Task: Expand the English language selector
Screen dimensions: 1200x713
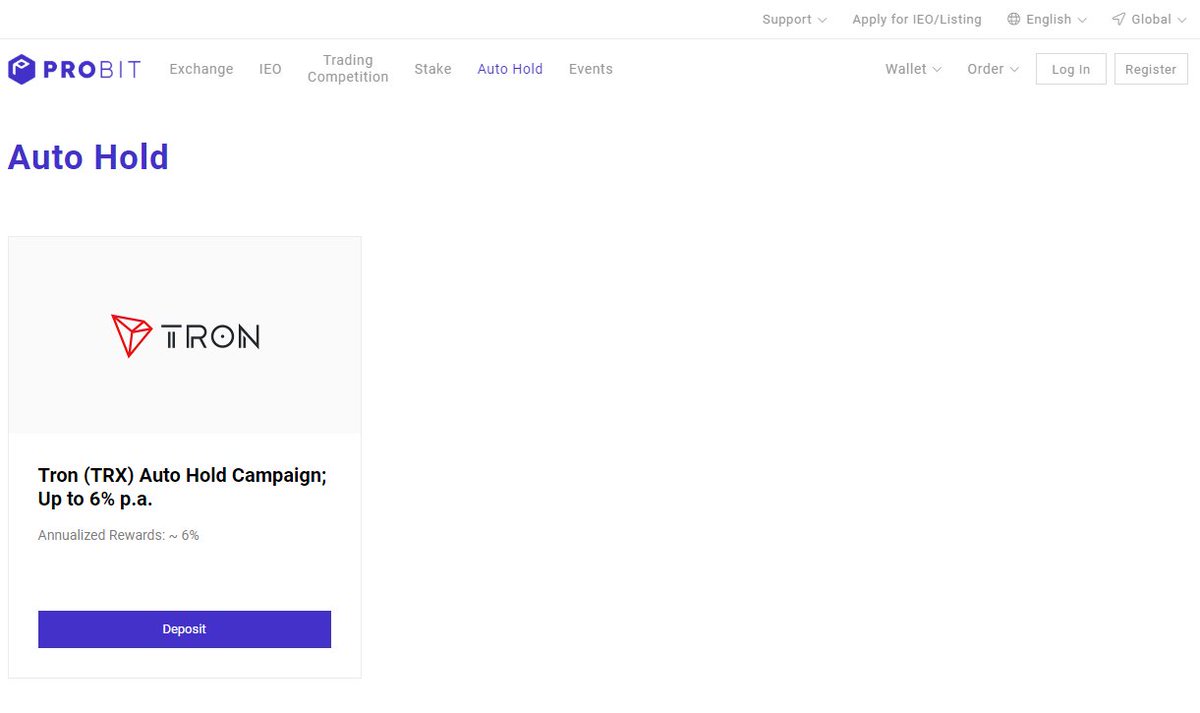Action: point(1047,19)
